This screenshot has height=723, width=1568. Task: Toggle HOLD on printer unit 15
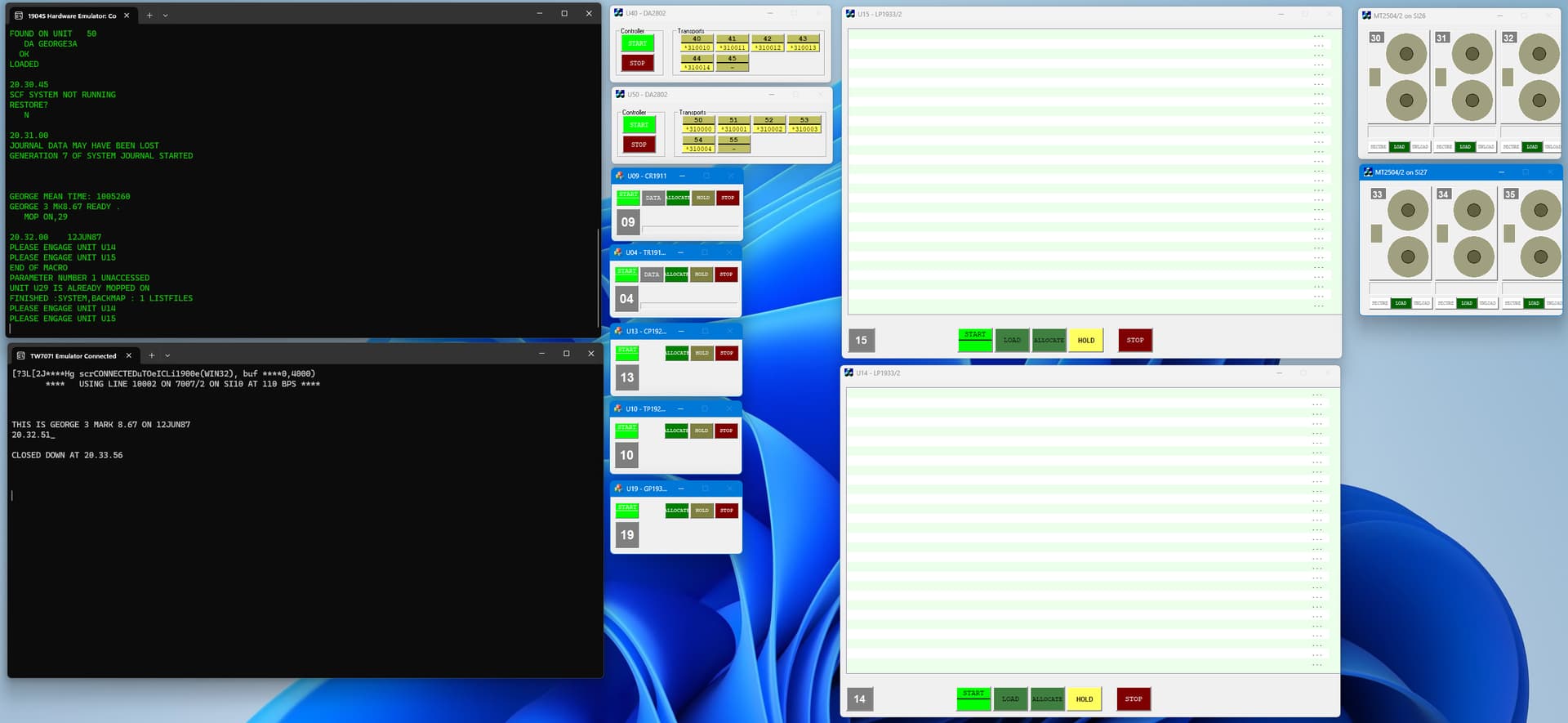click(x=1085, y=341)
